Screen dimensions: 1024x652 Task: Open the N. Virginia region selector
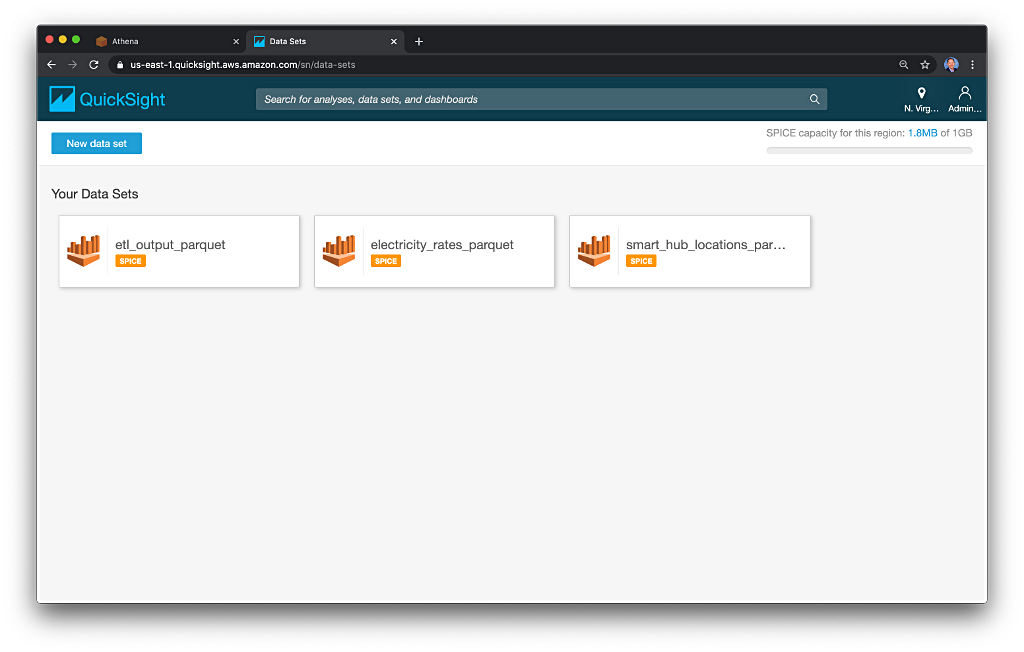(x=921, y=99)
